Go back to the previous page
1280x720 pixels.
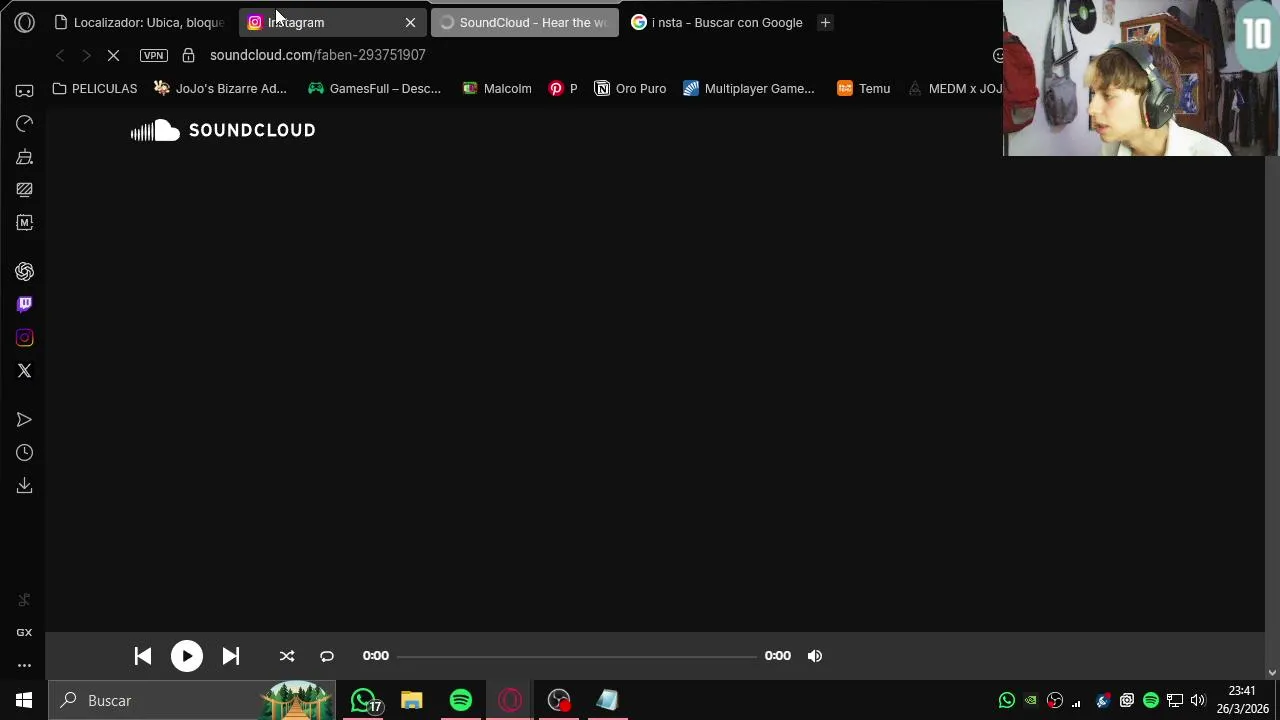60,55
